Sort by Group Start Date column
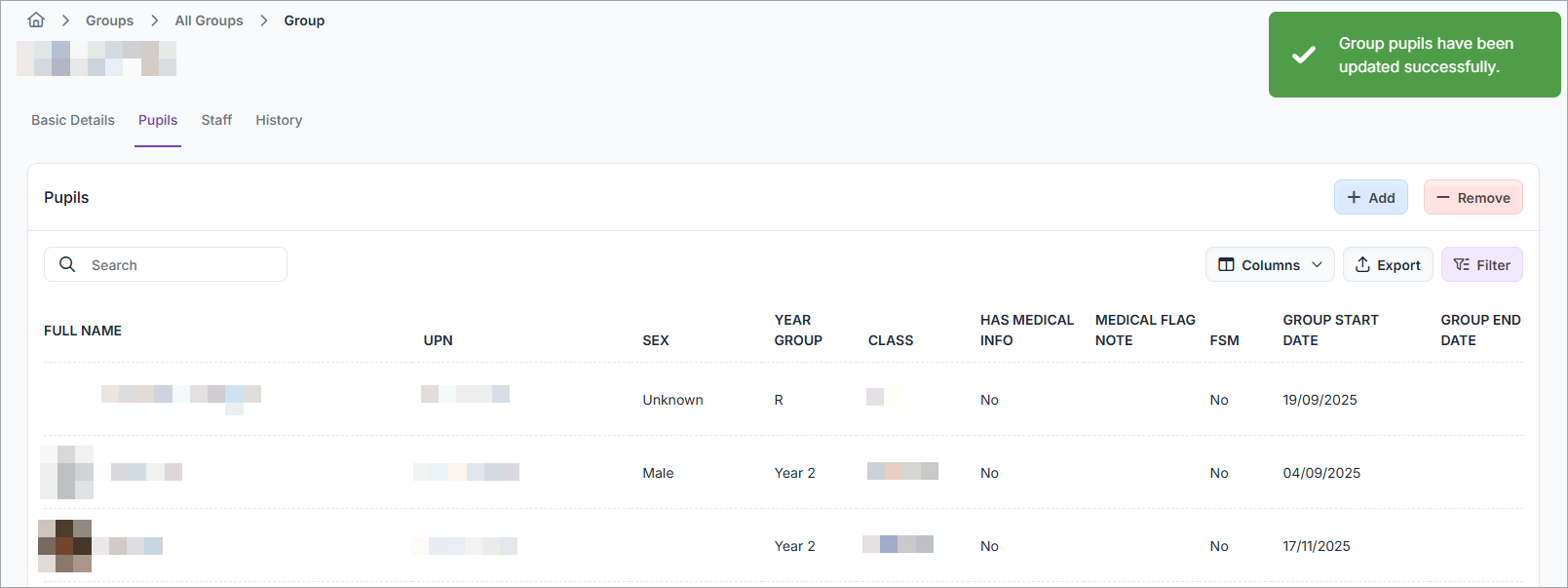Screen dimensions: 1568x588 pyautogui.click(x=1330, y=330)
